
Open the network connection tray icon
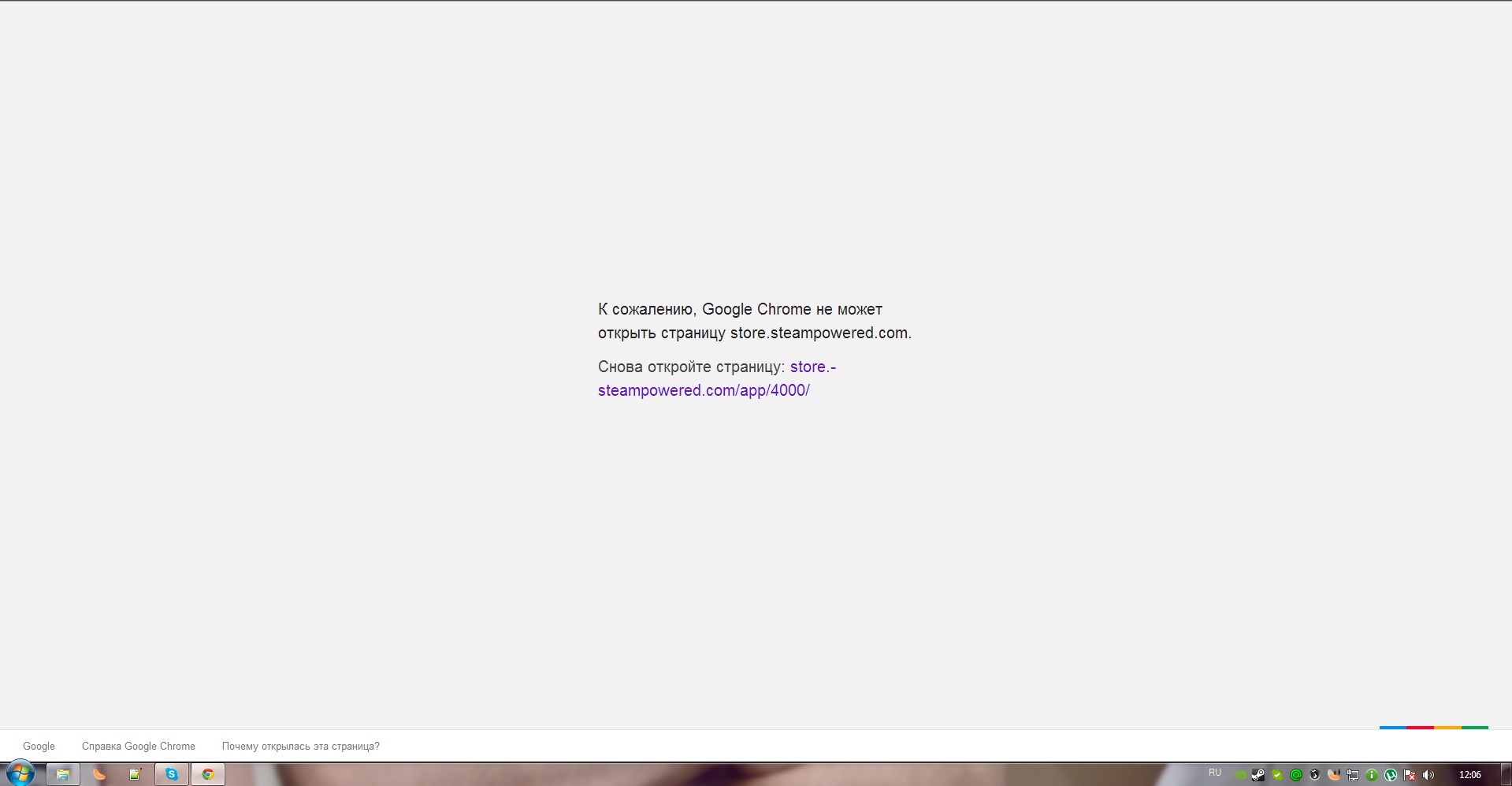coord(1353,775)
